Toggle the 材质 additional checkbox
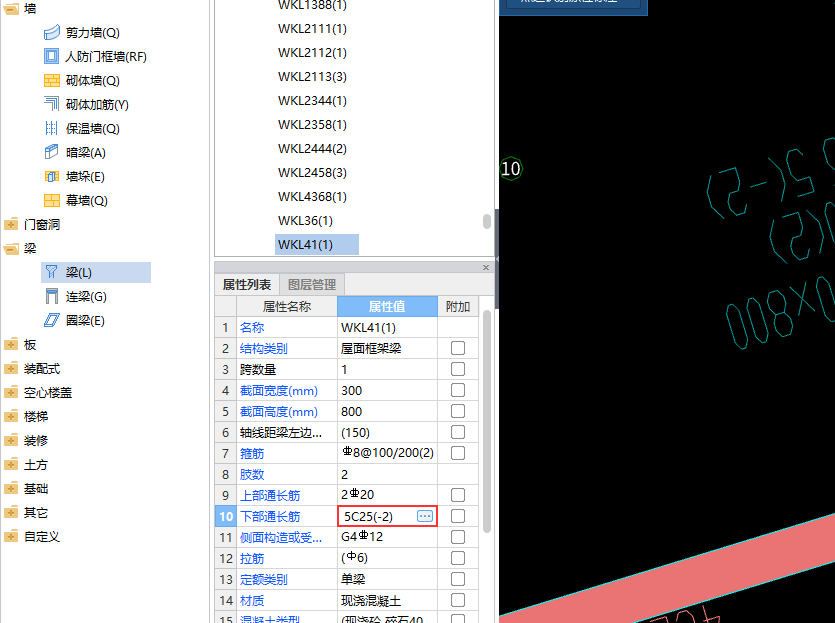Viewport: 835px width, 623px height. coord(458,600)
